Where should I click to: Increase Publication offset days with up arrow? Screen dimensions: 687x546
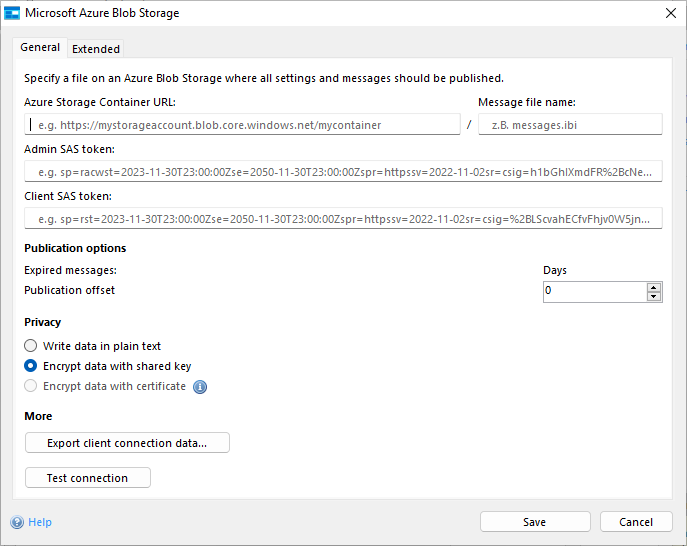654,287
